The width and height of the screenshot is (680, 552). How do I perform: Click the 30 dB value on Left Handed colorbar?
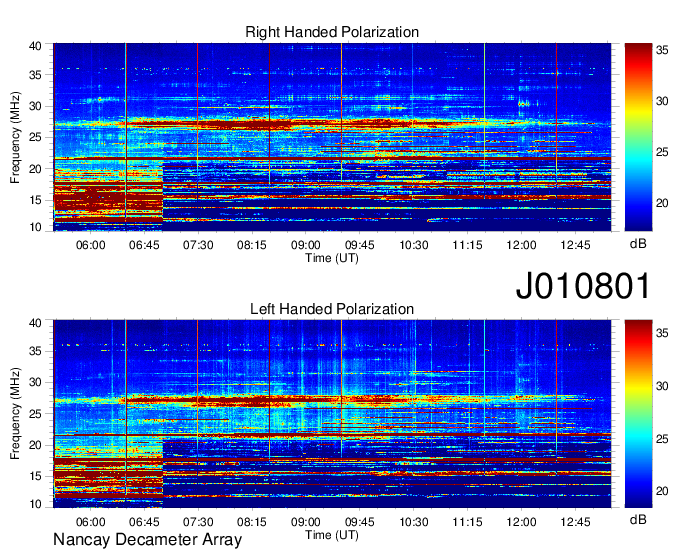pos(662,385)
